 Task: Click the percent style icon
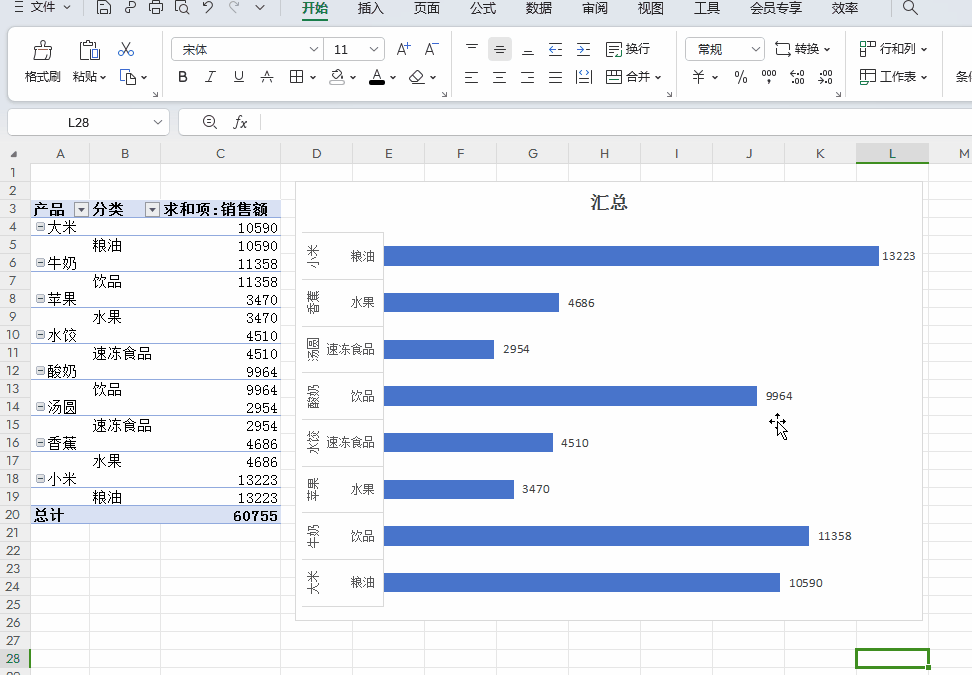pos(740,77)
